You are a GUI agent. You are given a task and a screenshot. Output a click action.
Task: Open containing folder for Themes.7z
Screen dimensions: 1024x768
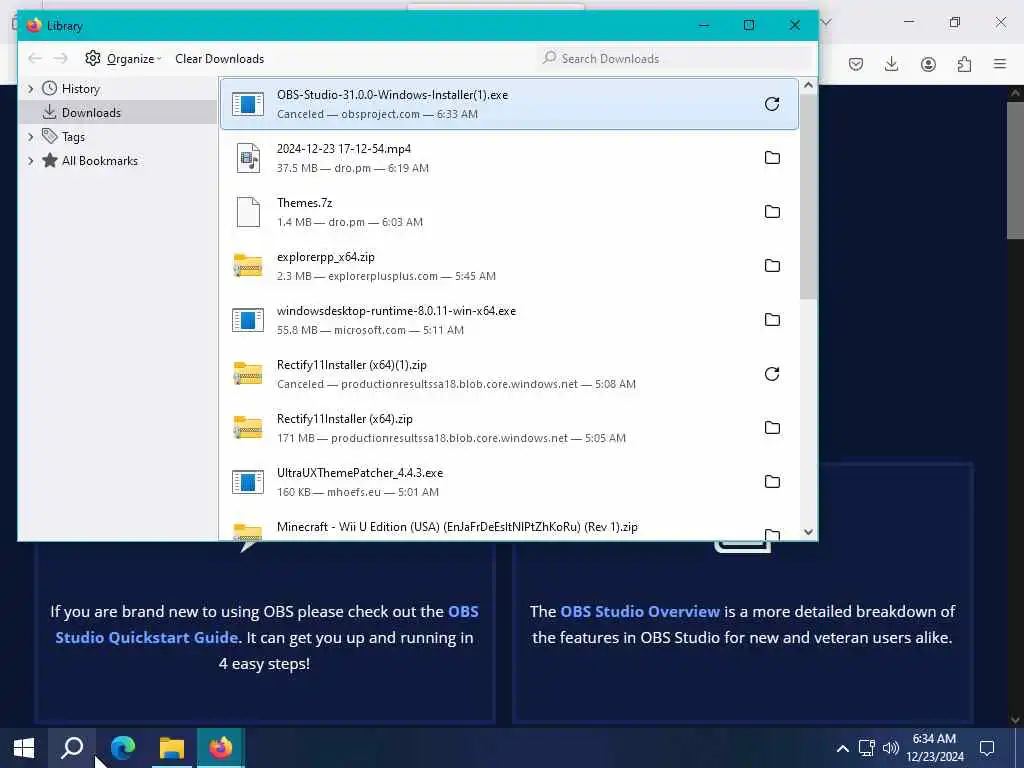pyautogui.click(x=772, y=212)
